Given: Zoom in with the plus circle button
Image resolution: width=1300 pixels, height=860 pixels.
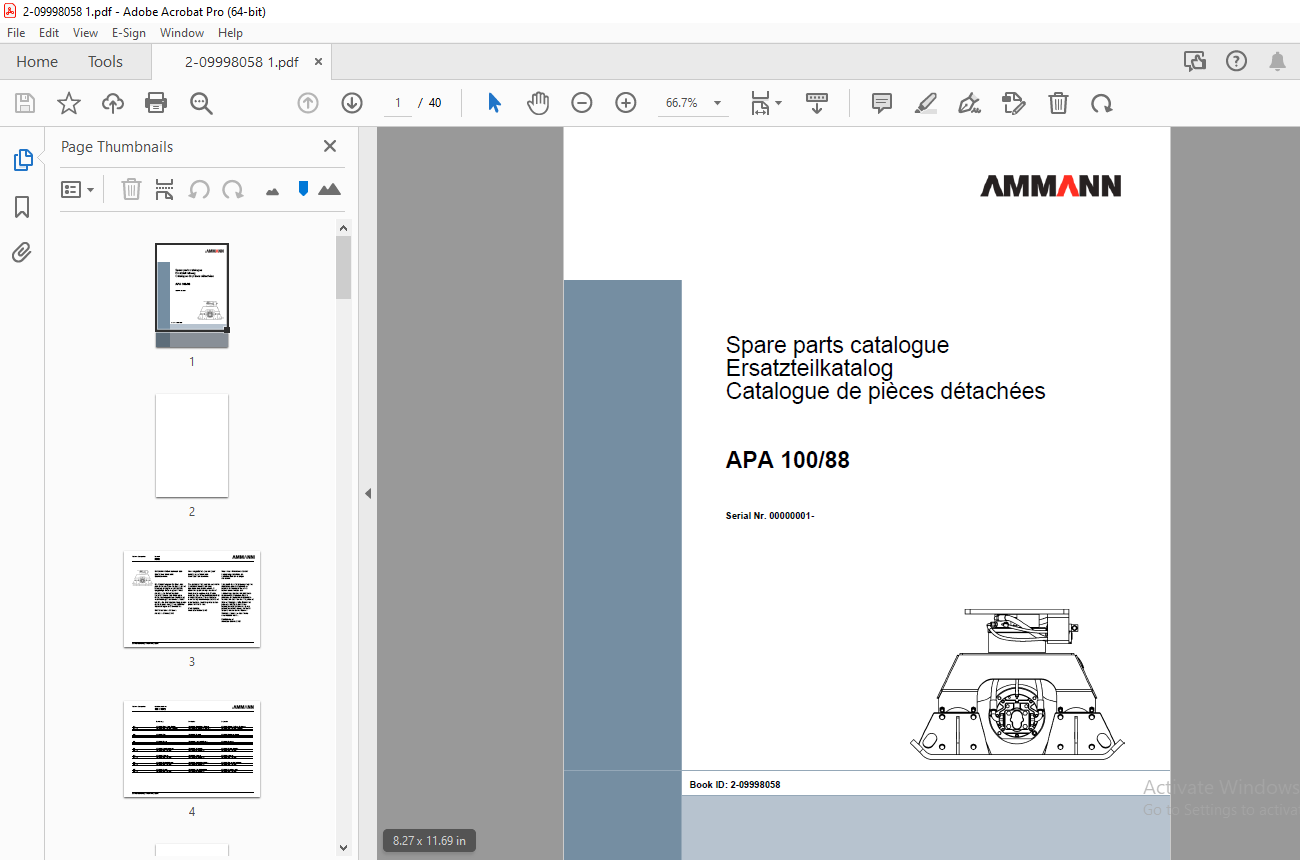Looking at the screenshot, I should [626, 103].
